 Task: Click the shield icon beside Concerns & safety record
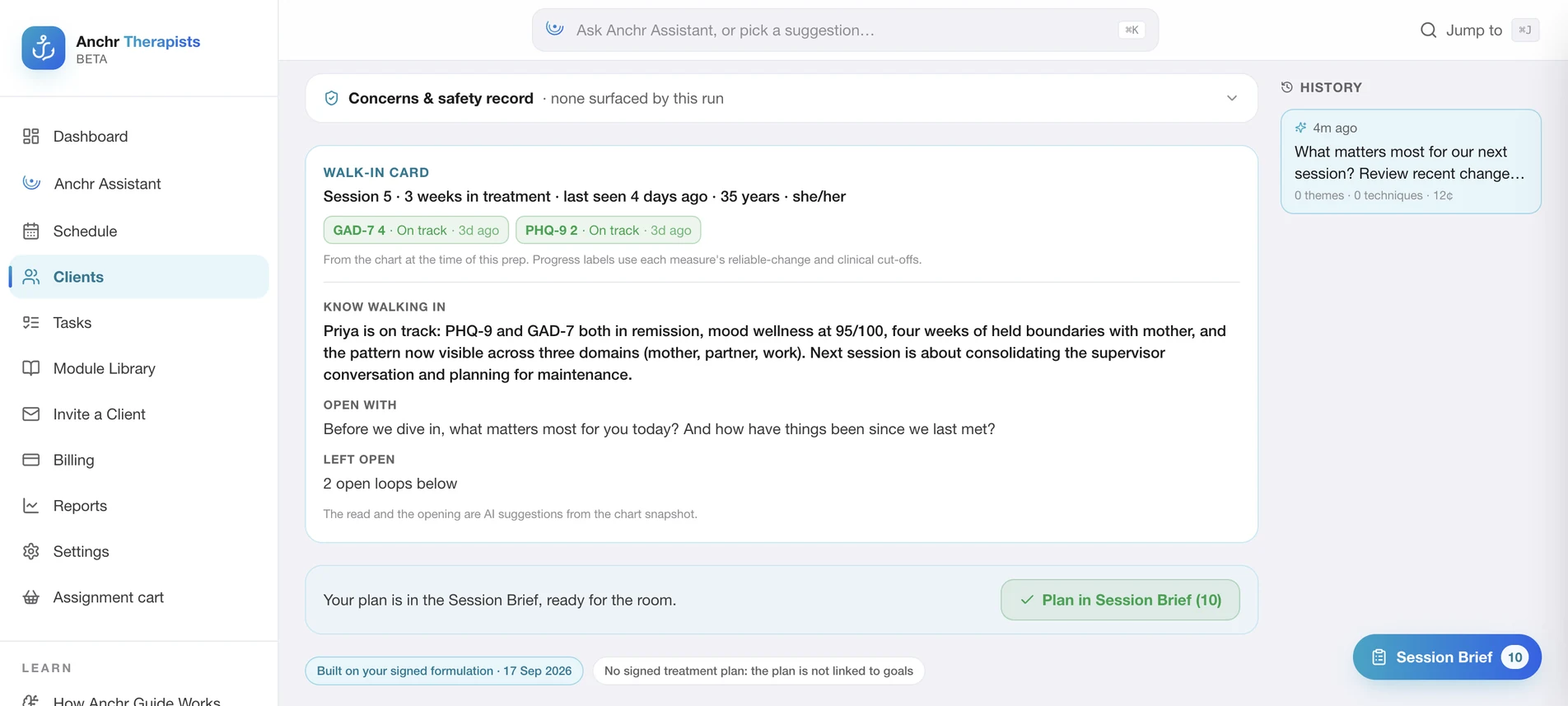coord(331,98)
